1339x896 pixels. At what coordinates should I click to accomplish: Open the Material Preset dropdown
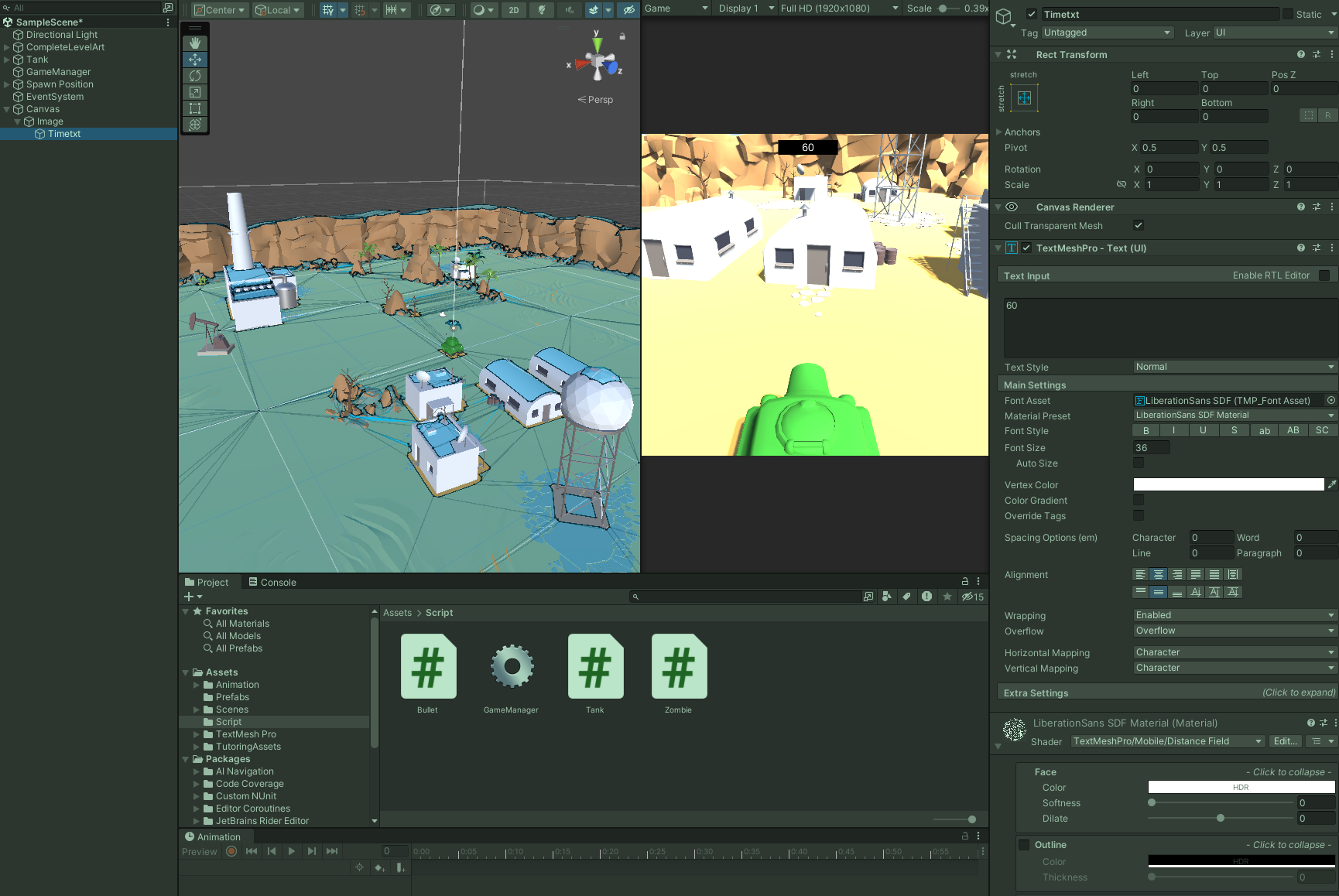point(1235,416)
